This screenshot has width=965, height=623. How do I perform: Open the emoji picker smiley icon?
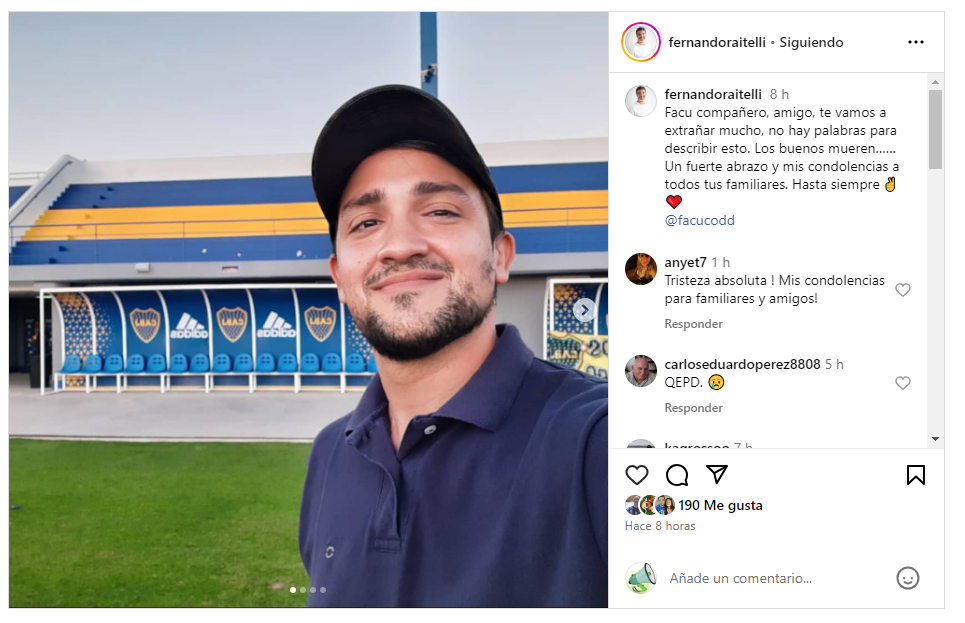(907, 578)
